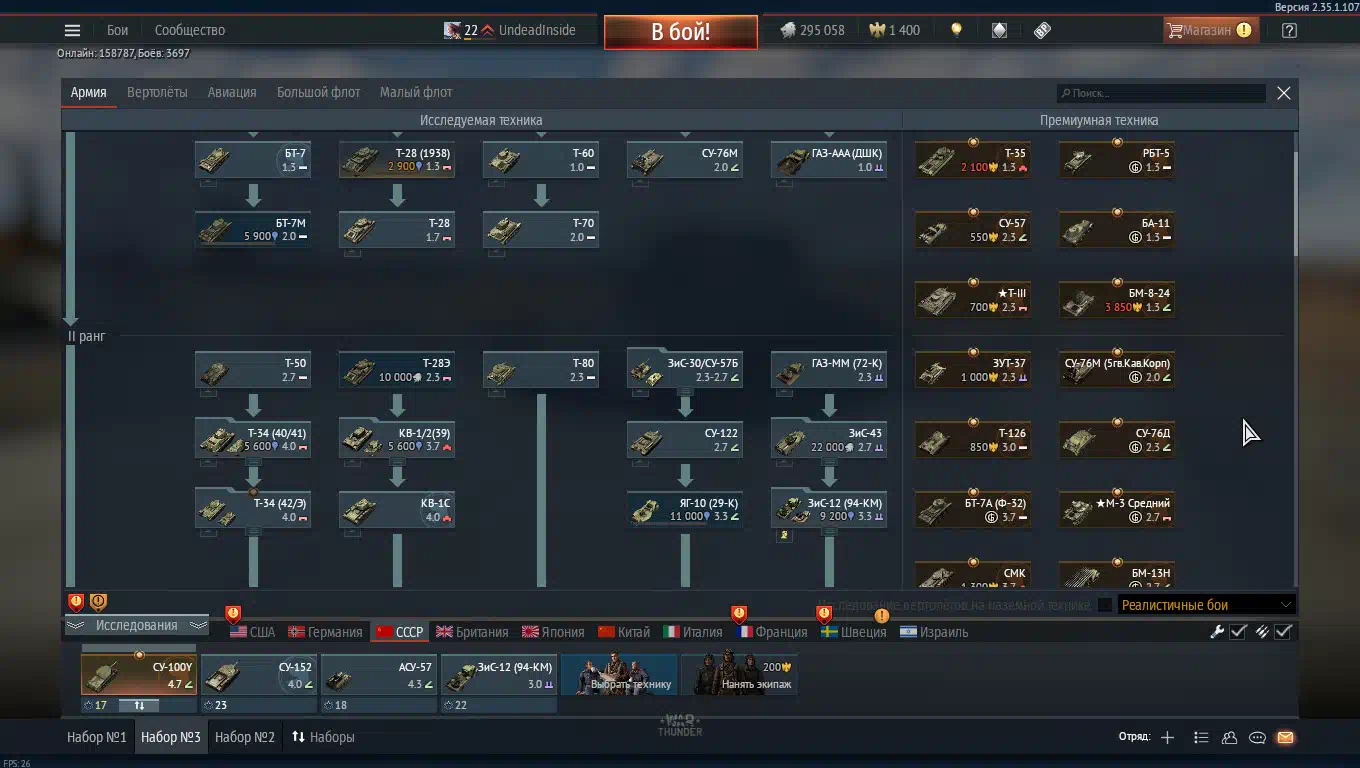Select the СУ-76М vehicle tile
Screen dimensions: 1360x768
(685, 160)
